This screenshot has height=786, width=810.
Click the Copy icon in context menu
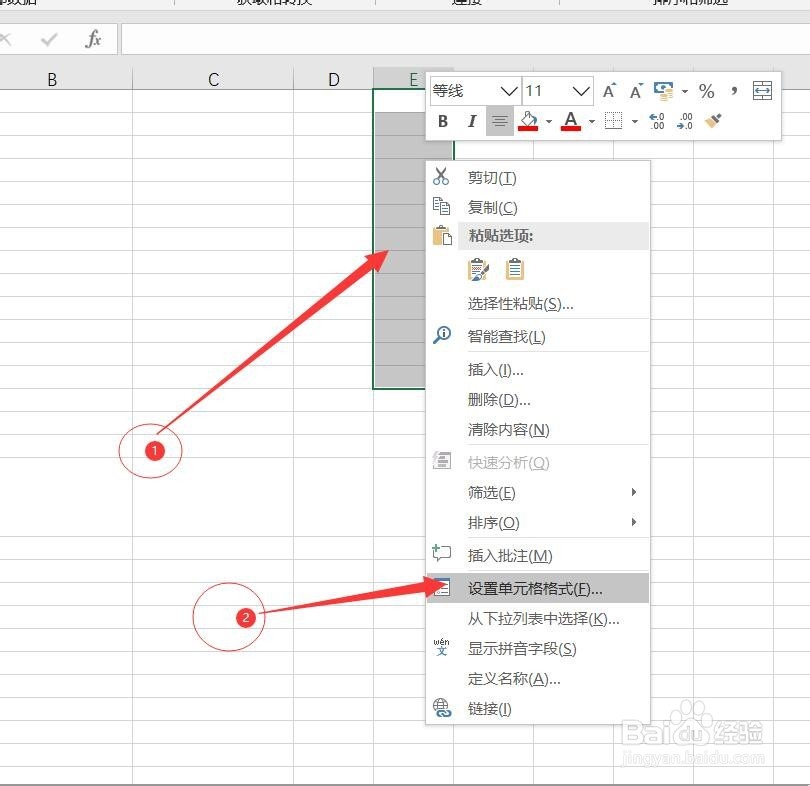[442, 206]
